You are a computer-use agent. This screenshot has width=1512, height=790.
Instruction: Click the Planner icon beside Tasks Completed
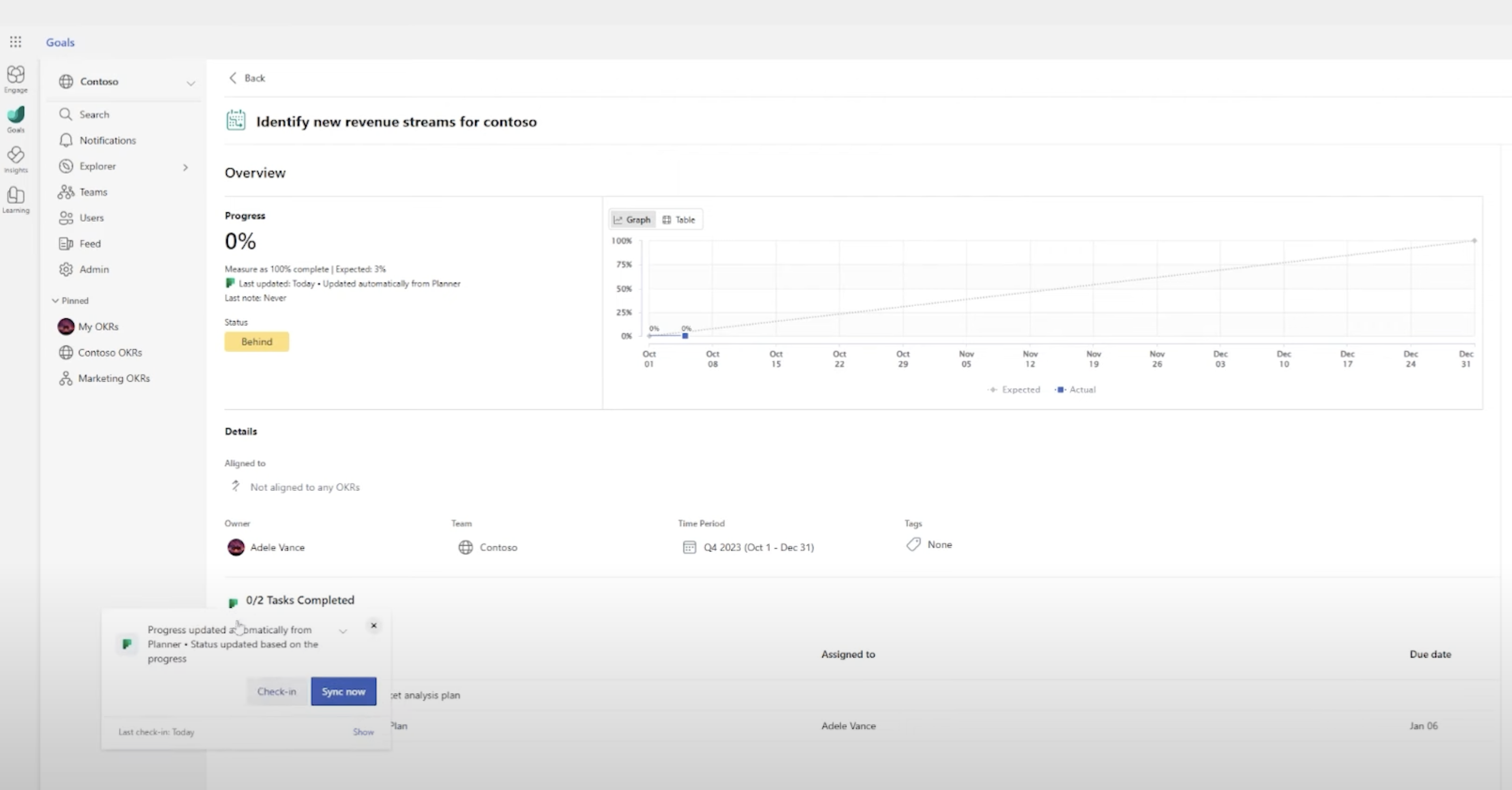(x=233, y=602)
